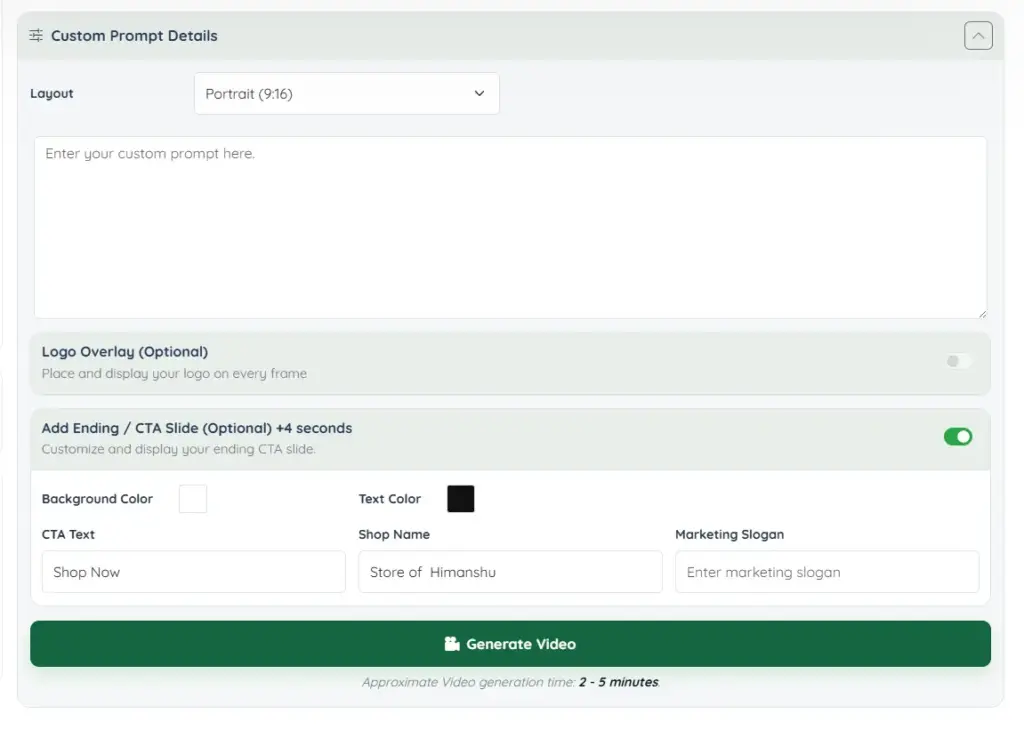Click the text area resize handle
This screenshot has height=730, width=1024.
tap(982, 313)
